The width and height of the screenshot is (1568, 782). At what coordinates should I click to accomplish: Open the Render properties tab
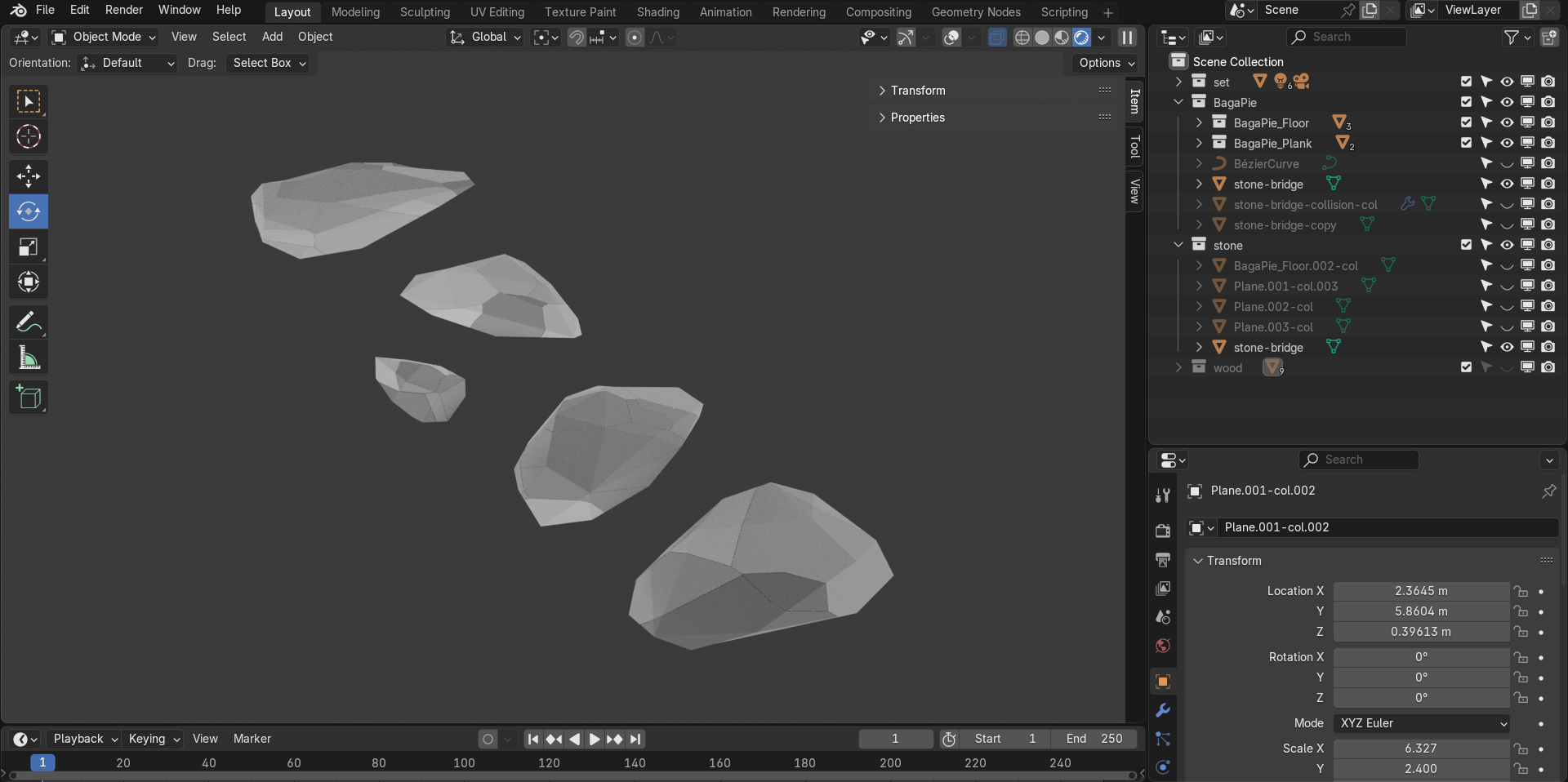click(x=1163, y=531)
